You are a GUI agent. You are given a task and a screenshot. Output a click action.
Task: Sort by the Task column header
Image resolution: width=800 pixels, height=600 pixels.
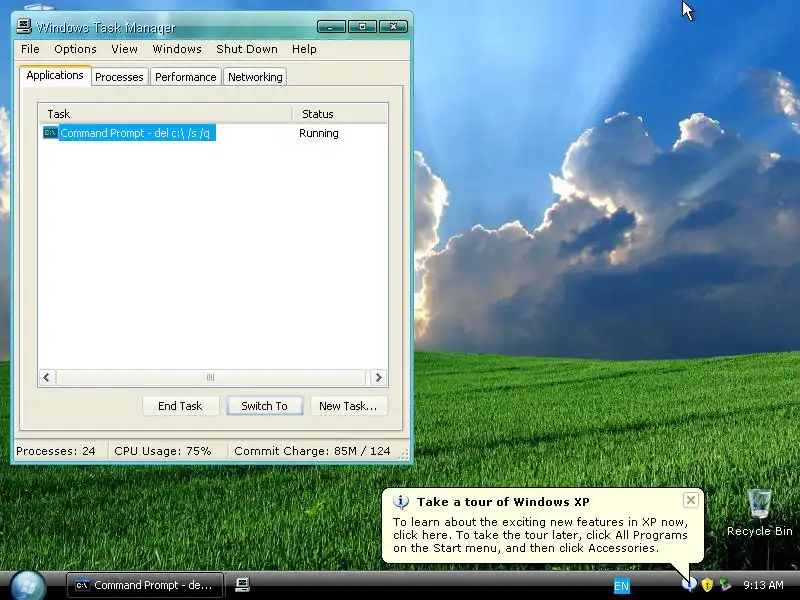pos(165,114)
